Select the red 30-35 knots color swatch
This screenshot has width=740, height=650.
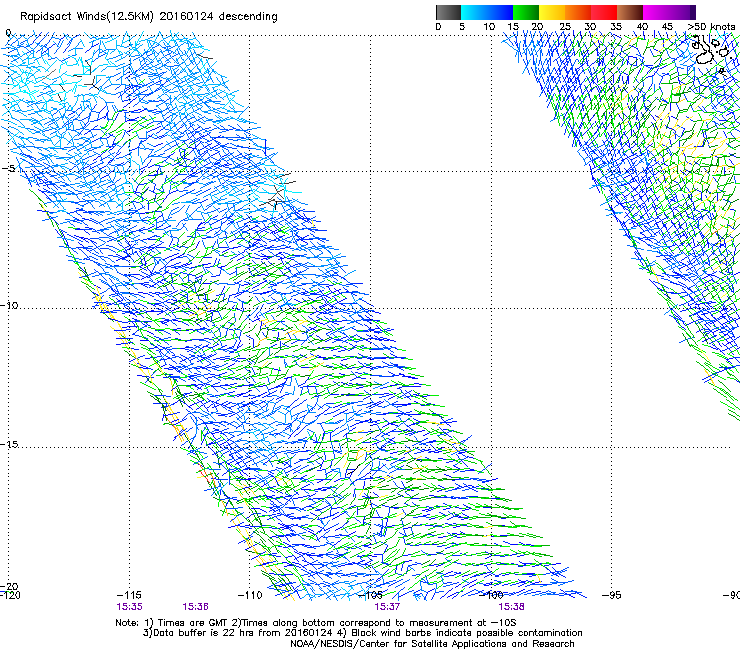(604, 12)
